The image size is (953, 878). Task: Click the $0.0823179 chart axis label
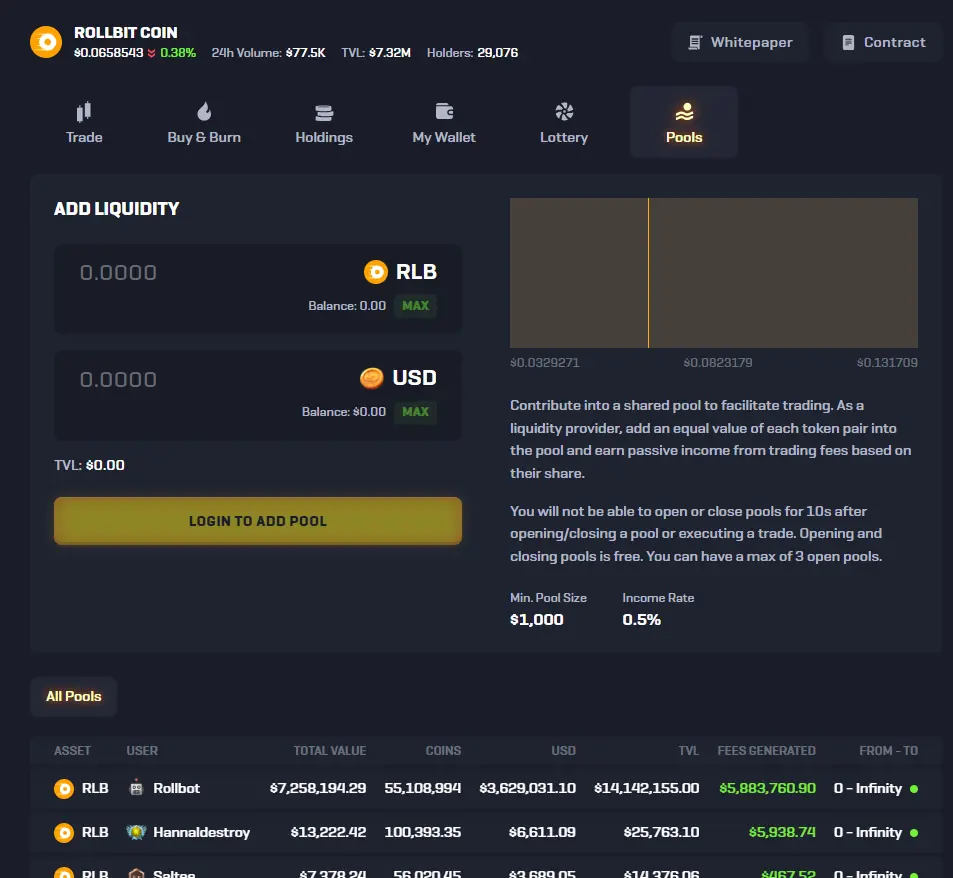tap(718, 363)
